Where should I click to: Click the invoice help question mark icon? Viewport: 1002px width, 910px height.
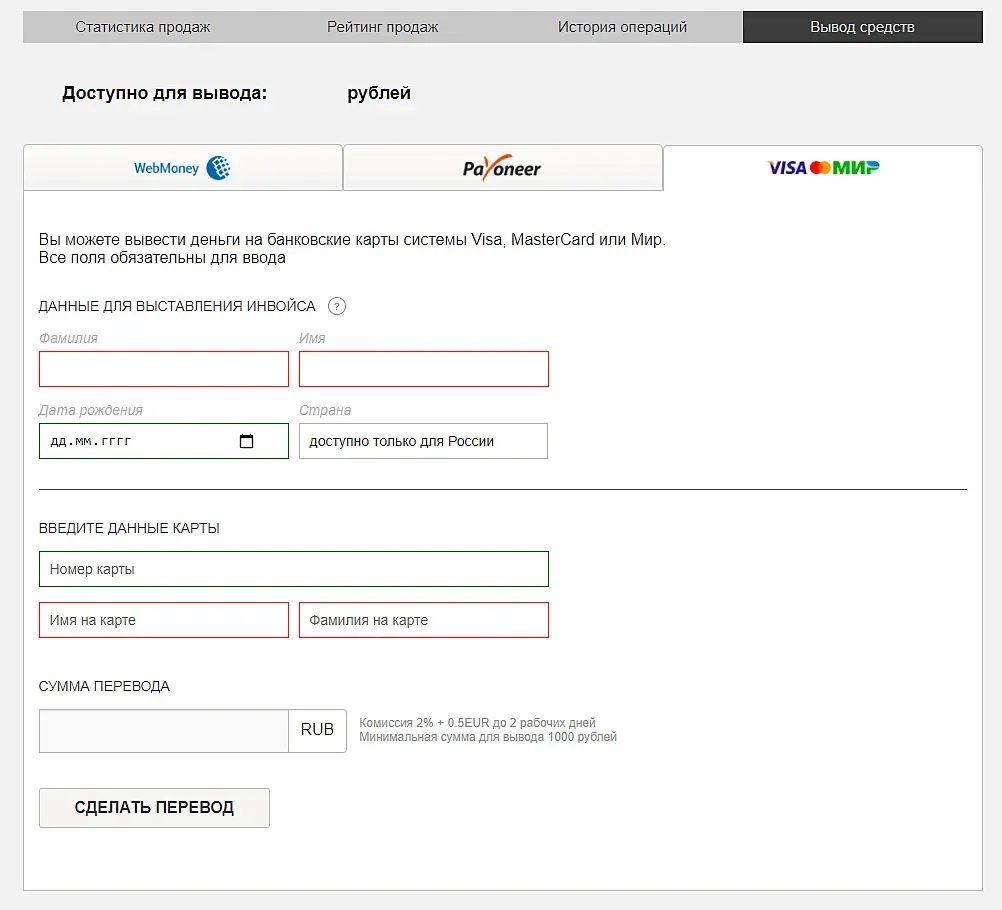[x=337, y=306]
